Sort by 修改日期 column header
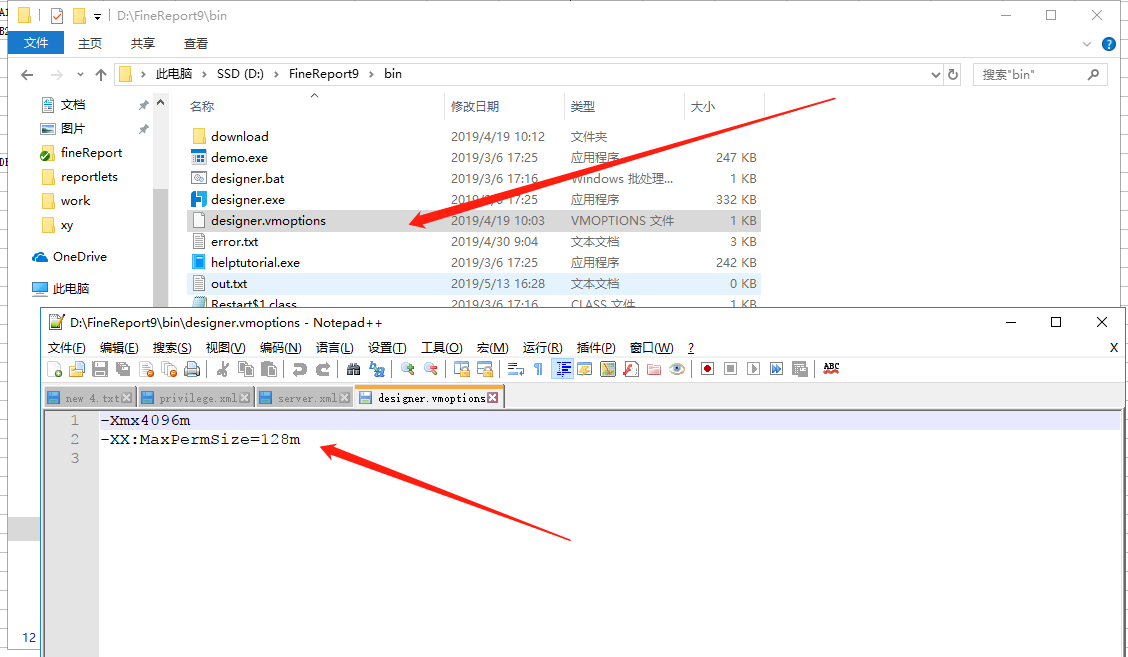The image size is (1128, 657). [475, 107]
